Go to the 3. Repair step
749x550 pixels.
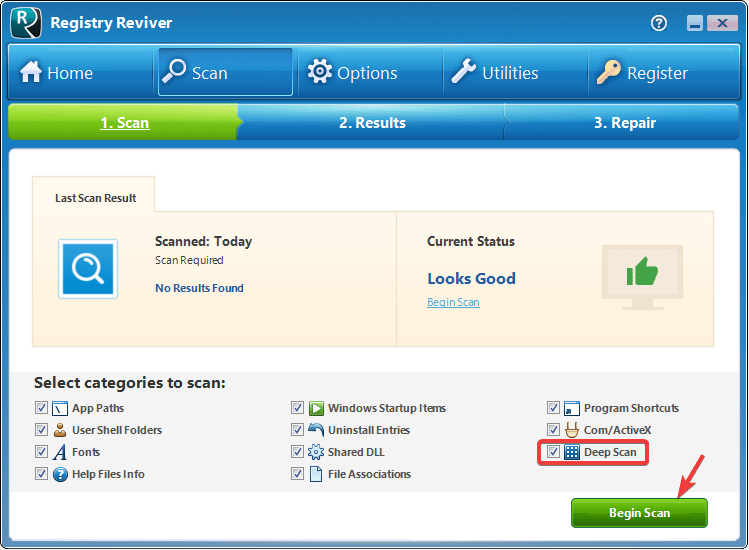(x=625, y=123)
